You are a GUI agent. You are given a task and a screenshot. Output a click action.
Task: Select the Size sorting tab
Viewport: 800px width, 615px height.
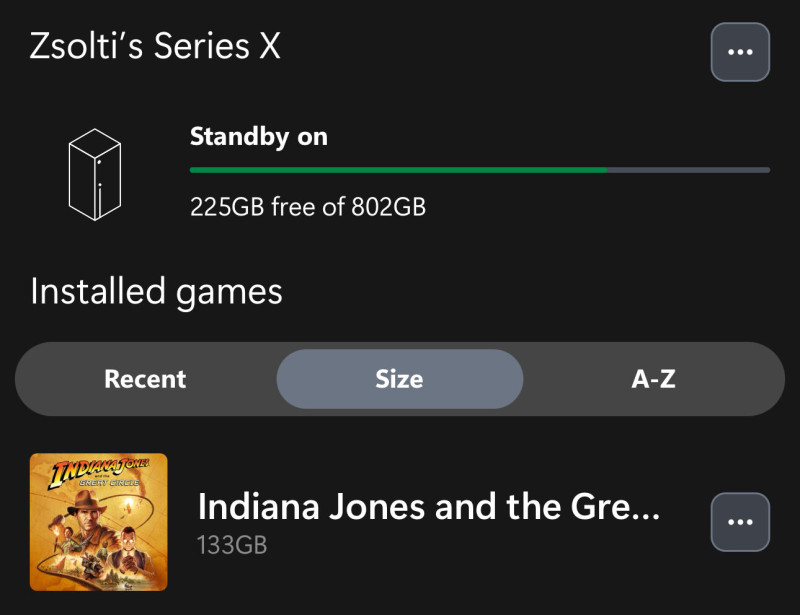pyautogui.click(x=399, y=379)
